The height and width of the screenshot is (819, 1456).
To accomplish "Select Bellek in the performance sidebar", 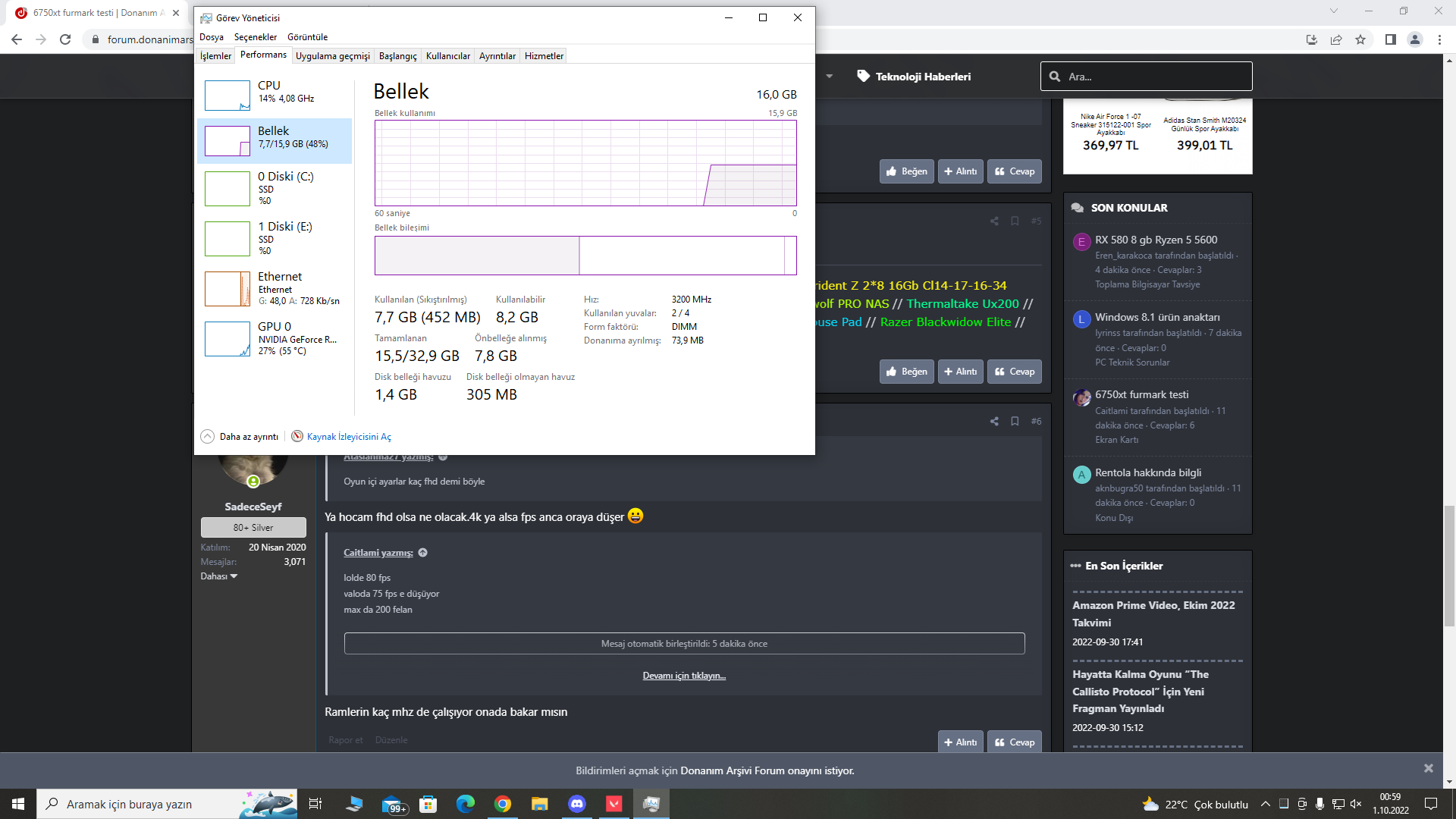I will coord(275,141).
